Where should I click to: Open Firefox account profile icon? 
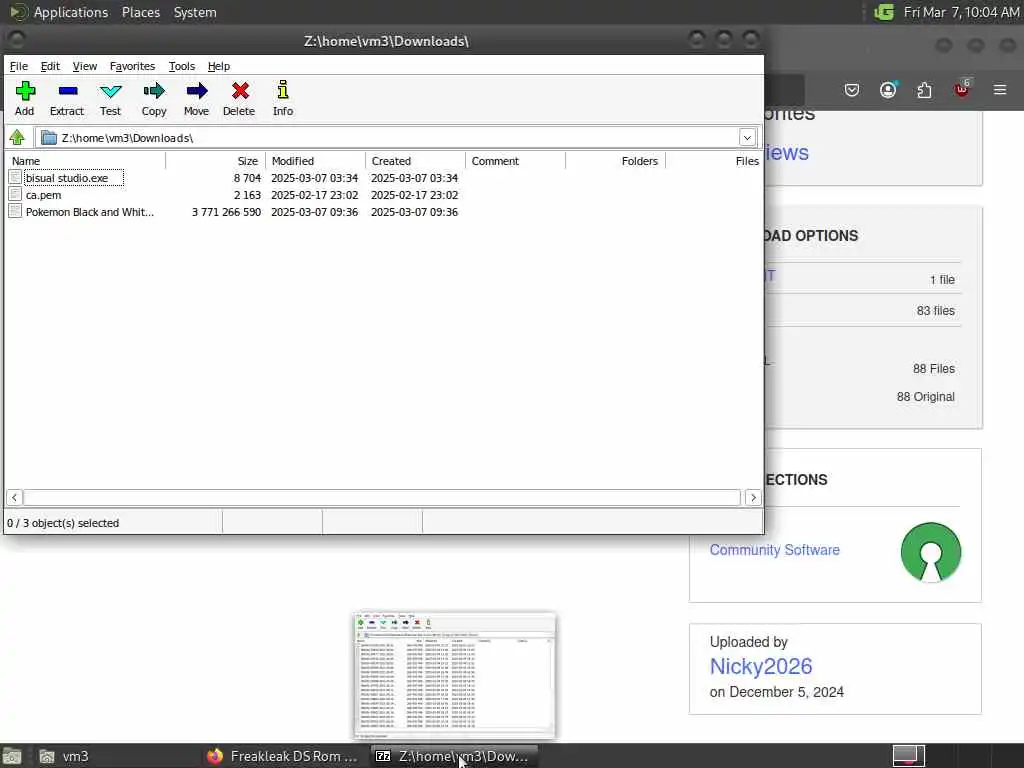click(x=888, y=90)
